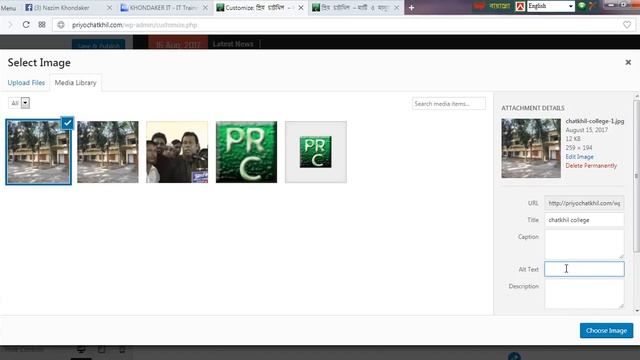Close the Nazim Khondaker Facebook tab
640x360 pixels.
tap(109, 8)
